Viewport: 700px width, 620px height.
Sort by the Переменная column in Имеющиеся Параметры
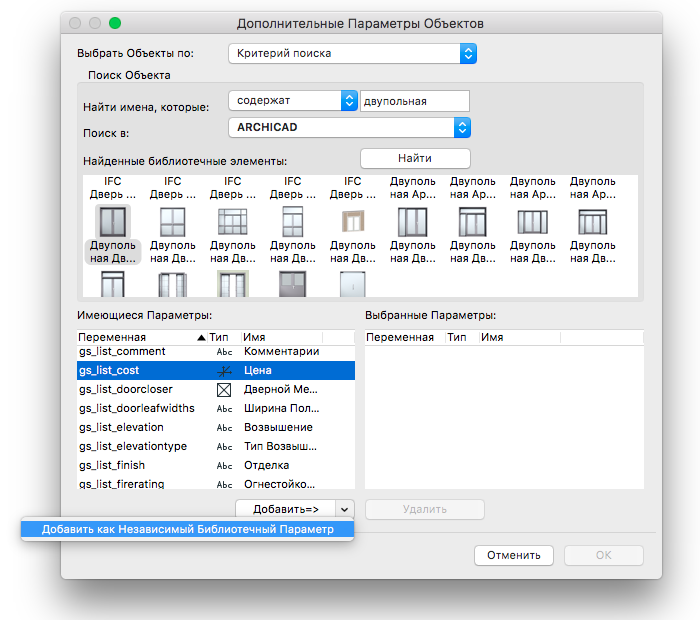(x=142, y=337)
